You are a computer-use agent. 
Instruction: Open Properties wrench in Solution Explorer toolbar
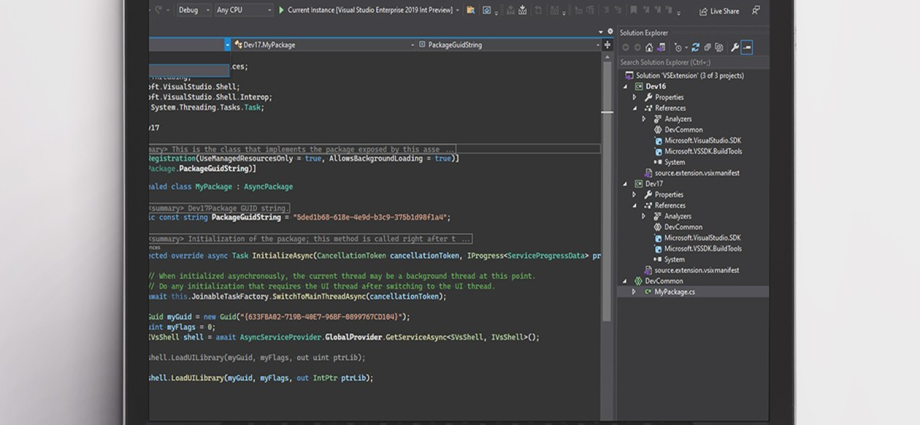735,48
